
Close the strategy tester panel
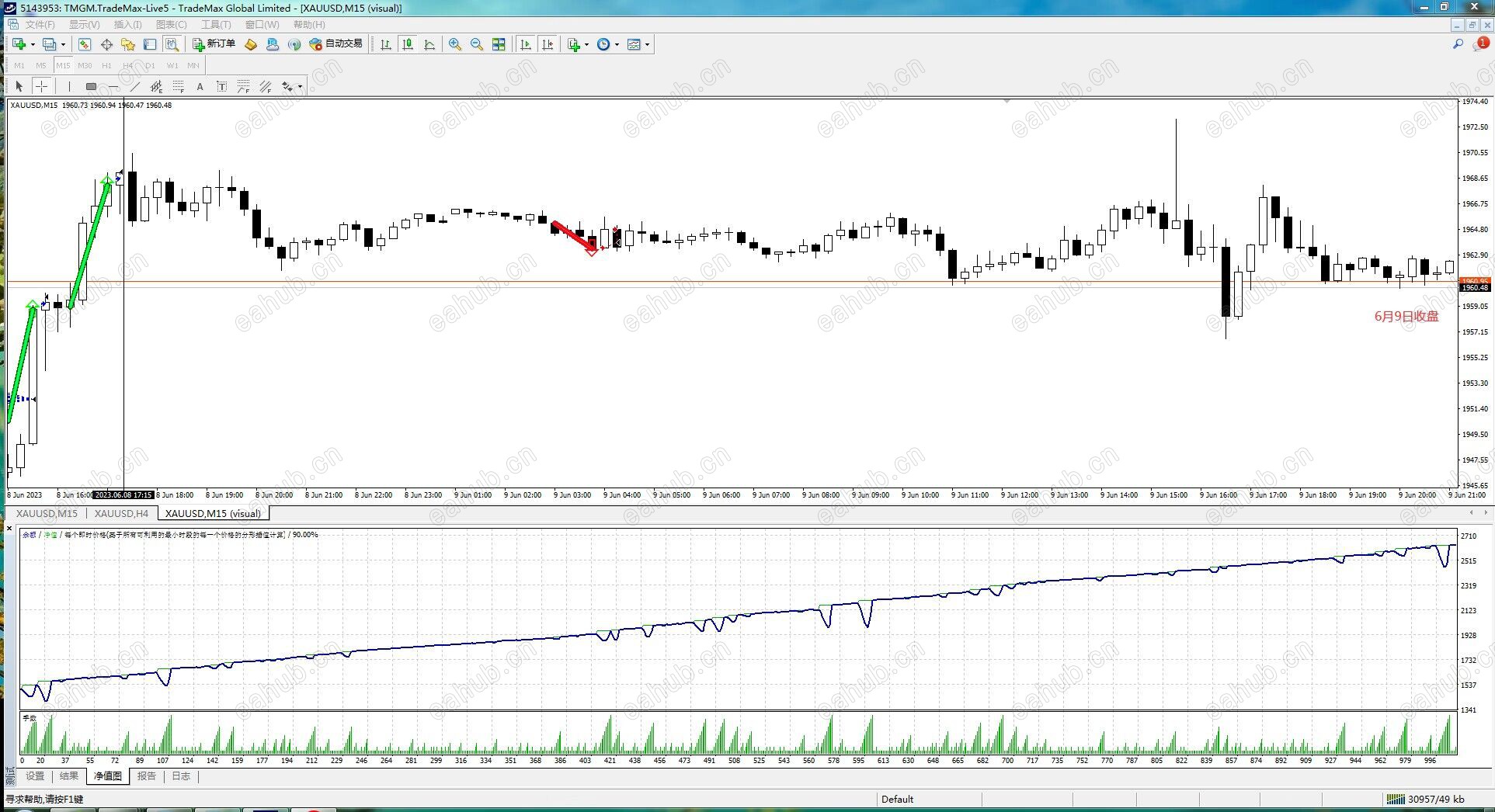click(x=9, y=529)
